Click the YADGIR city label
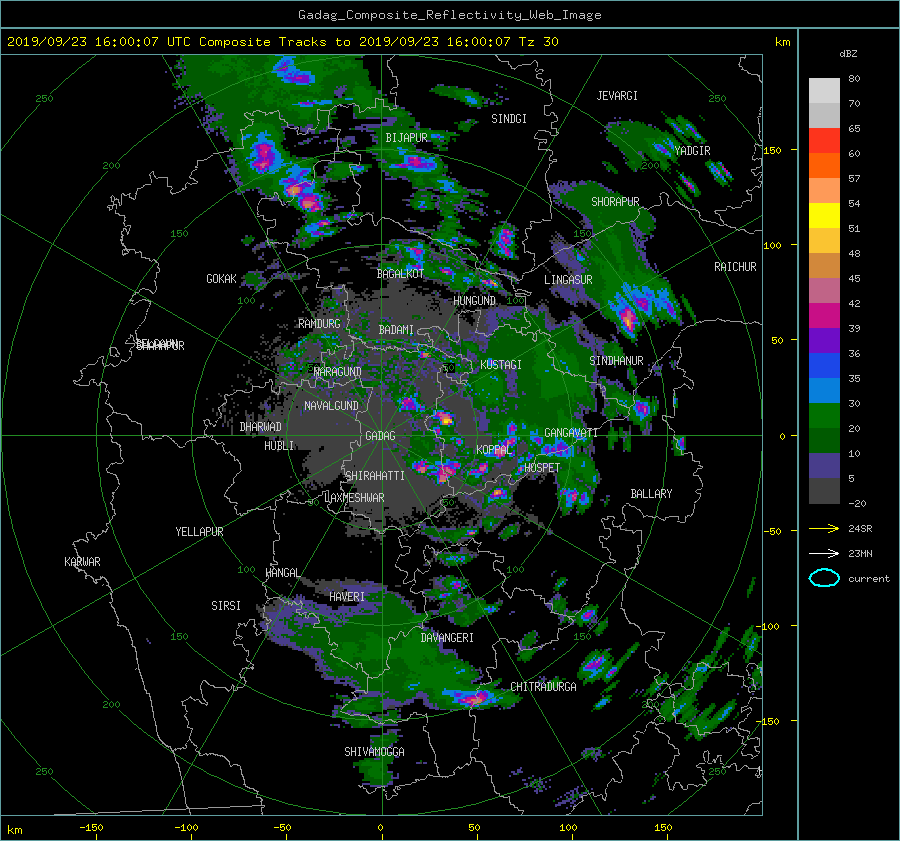Screen dimensions: 900x841 [692, 151]
